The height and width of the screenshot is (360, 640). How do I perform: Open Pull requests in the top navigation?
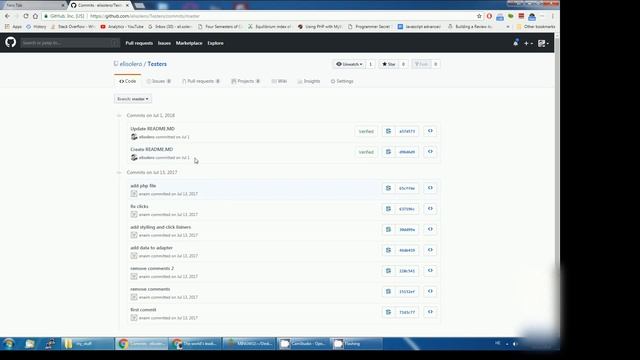139,43
